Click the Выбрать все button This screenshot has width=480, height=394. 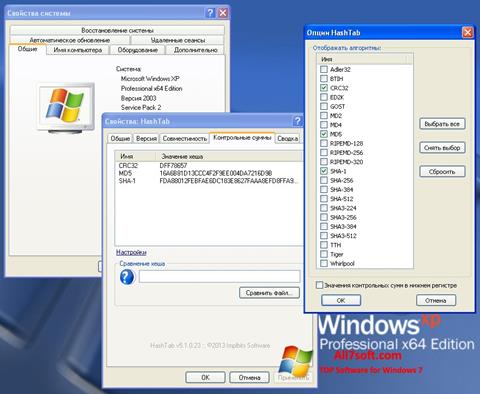pyautogui.click(x=442, y=124)
